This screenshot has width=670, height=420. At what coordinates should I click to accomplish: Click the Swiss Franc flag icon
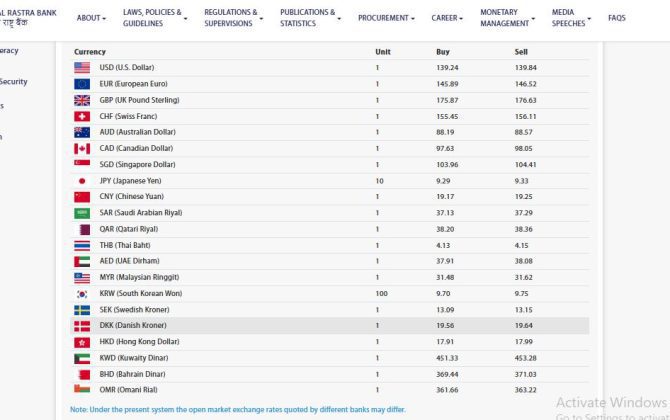[x=82, y=116]
